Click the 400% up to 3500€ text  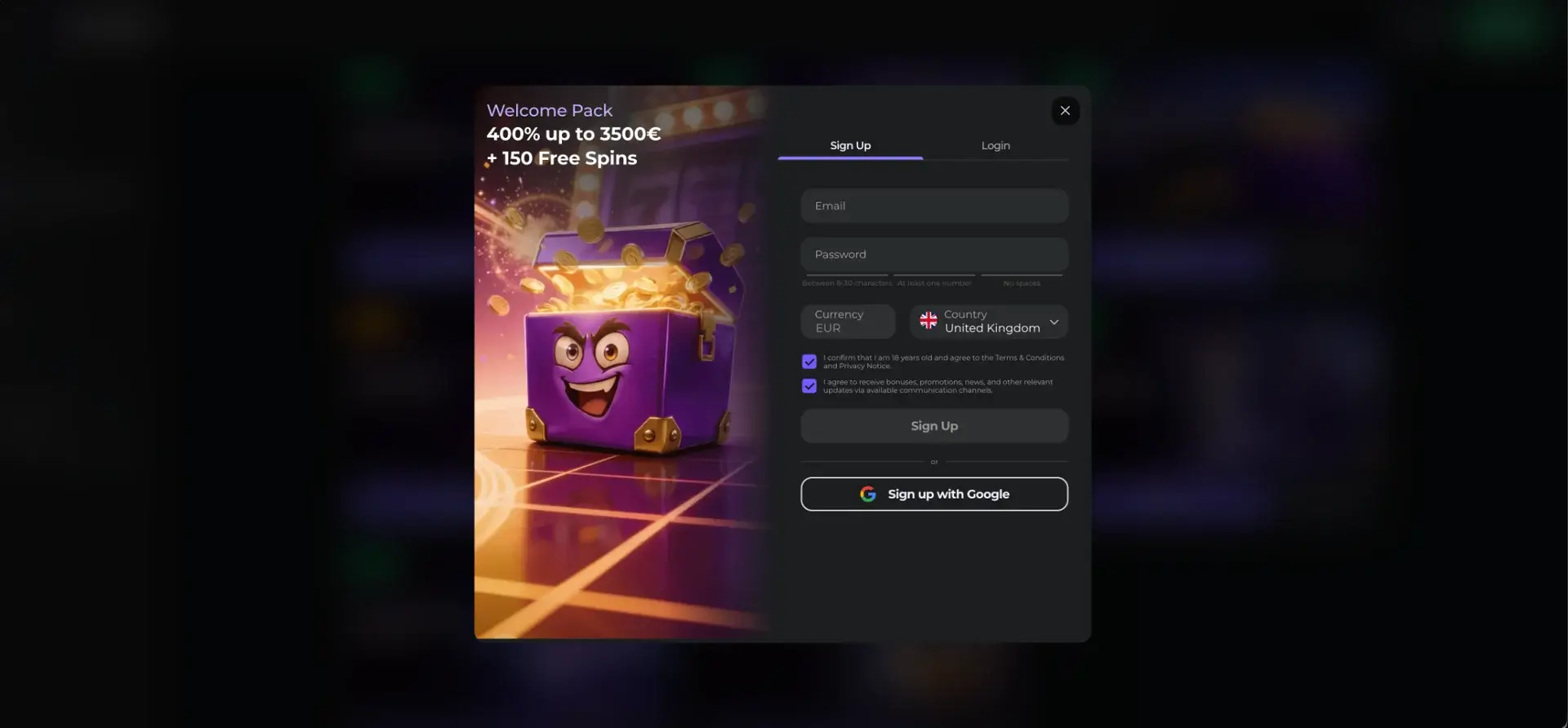click(x=573, y=134)
